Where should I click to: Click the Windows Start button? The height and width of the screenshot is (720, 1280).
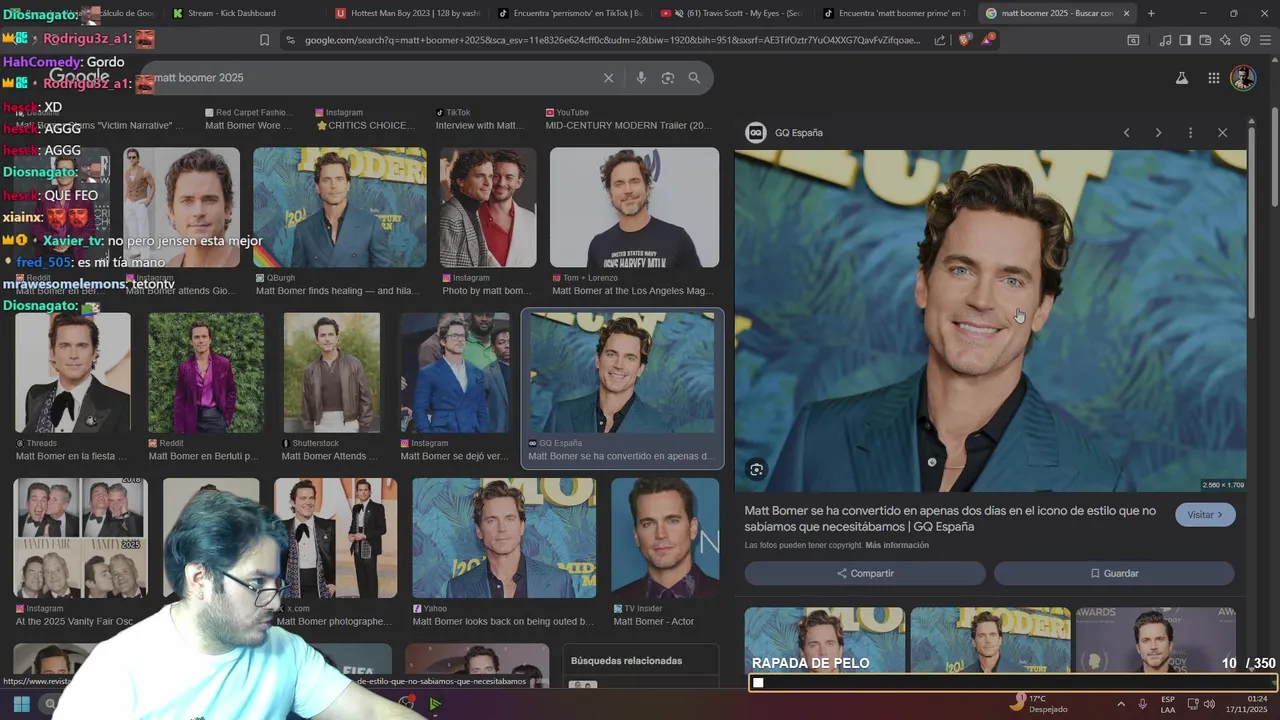tap(21, 704)
